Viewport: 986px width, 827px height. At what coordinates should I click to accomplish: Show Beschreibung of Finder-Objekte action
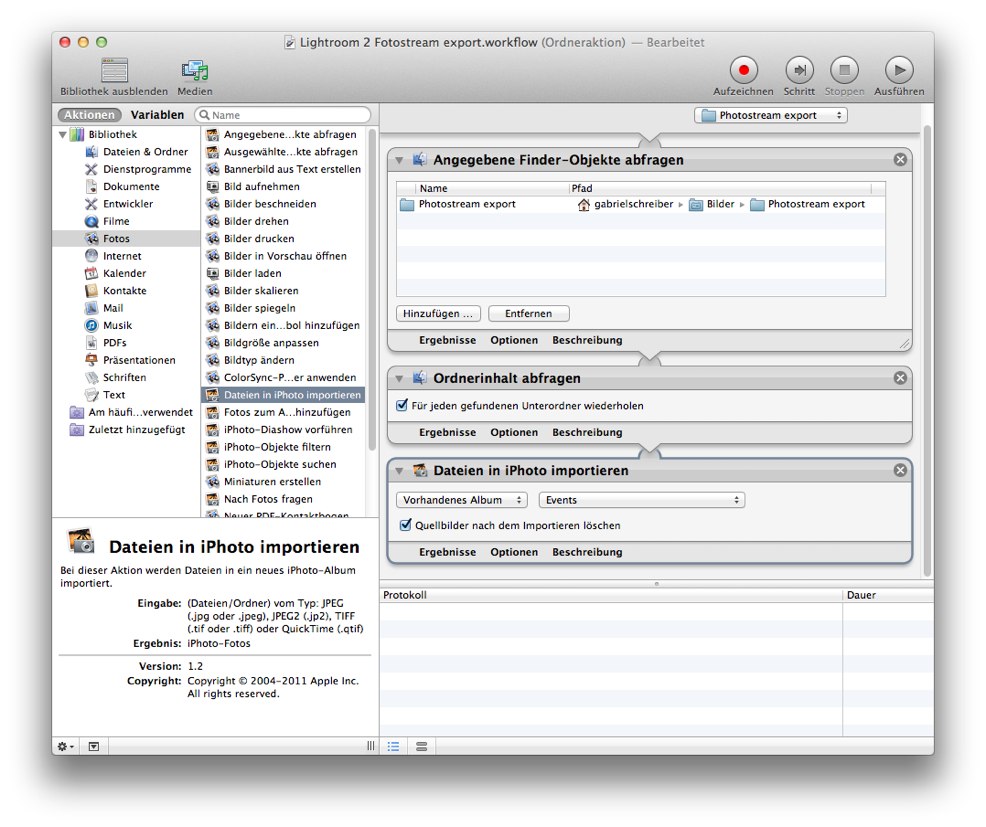click(587, 340)
